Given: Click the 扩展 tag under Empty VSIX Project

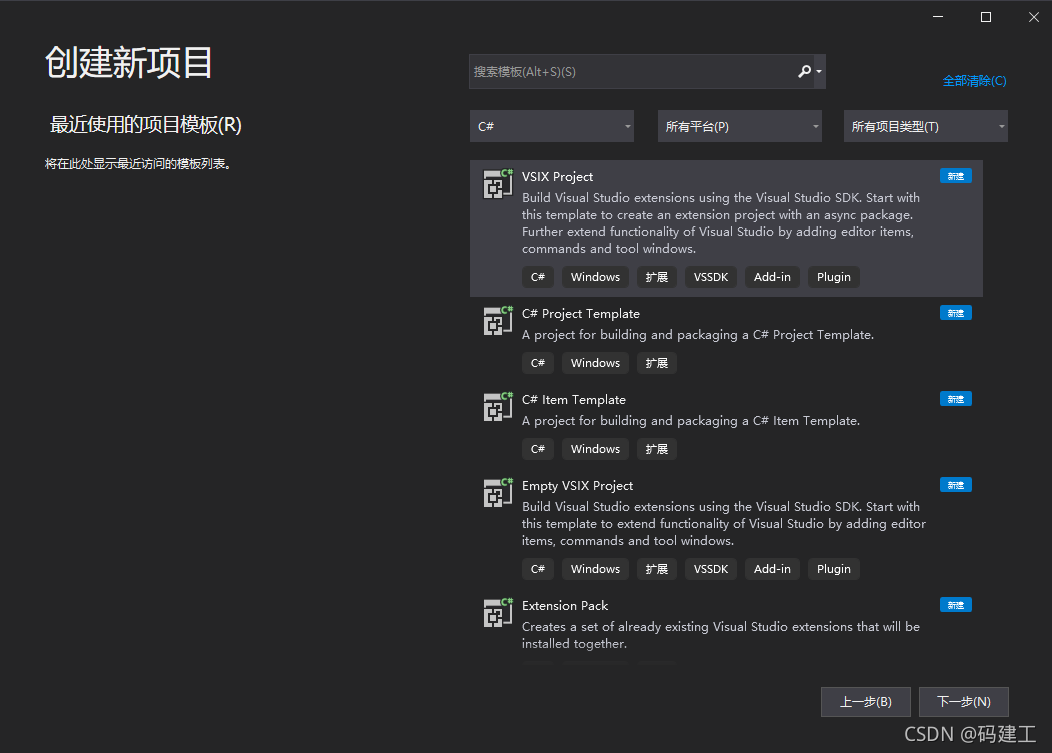Looking at the screenshot, I should (657, 568).
